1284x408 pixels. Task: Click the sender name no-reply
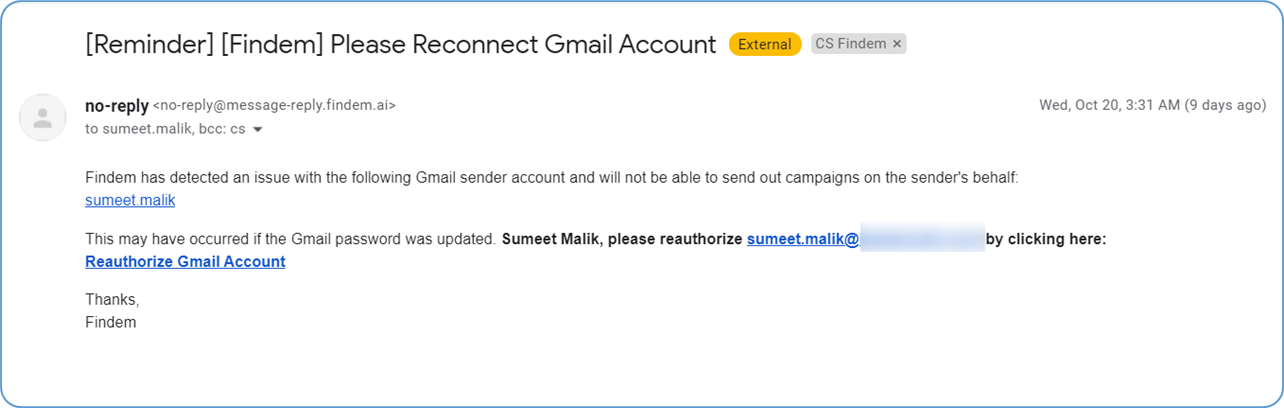pyautogui.click(x=117, y=105)
